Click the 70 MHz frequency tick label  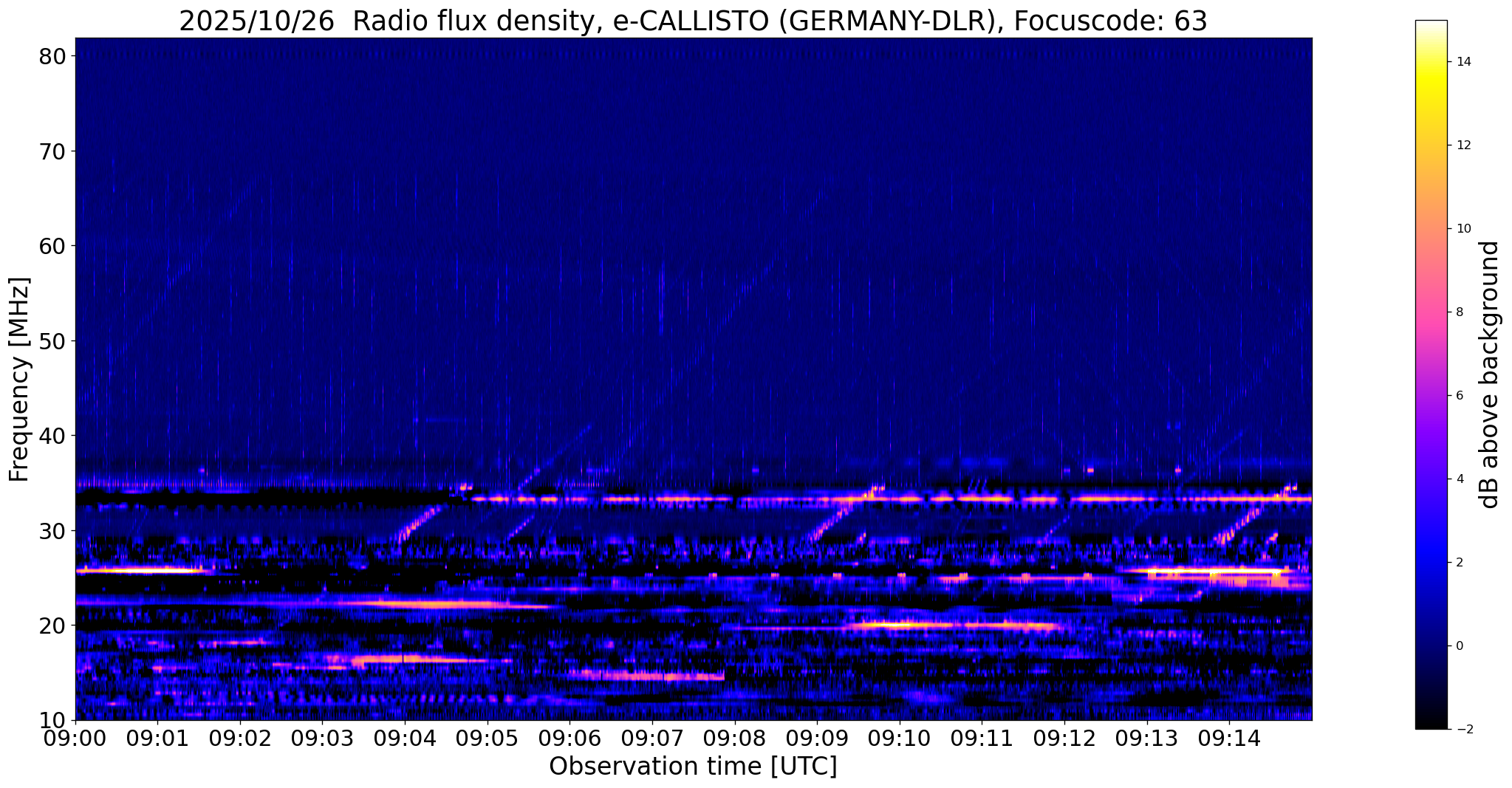pos(52,151)
